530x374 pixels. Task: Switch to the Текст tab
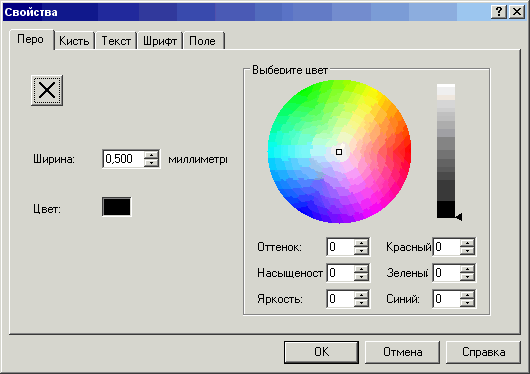pos(116,41)
